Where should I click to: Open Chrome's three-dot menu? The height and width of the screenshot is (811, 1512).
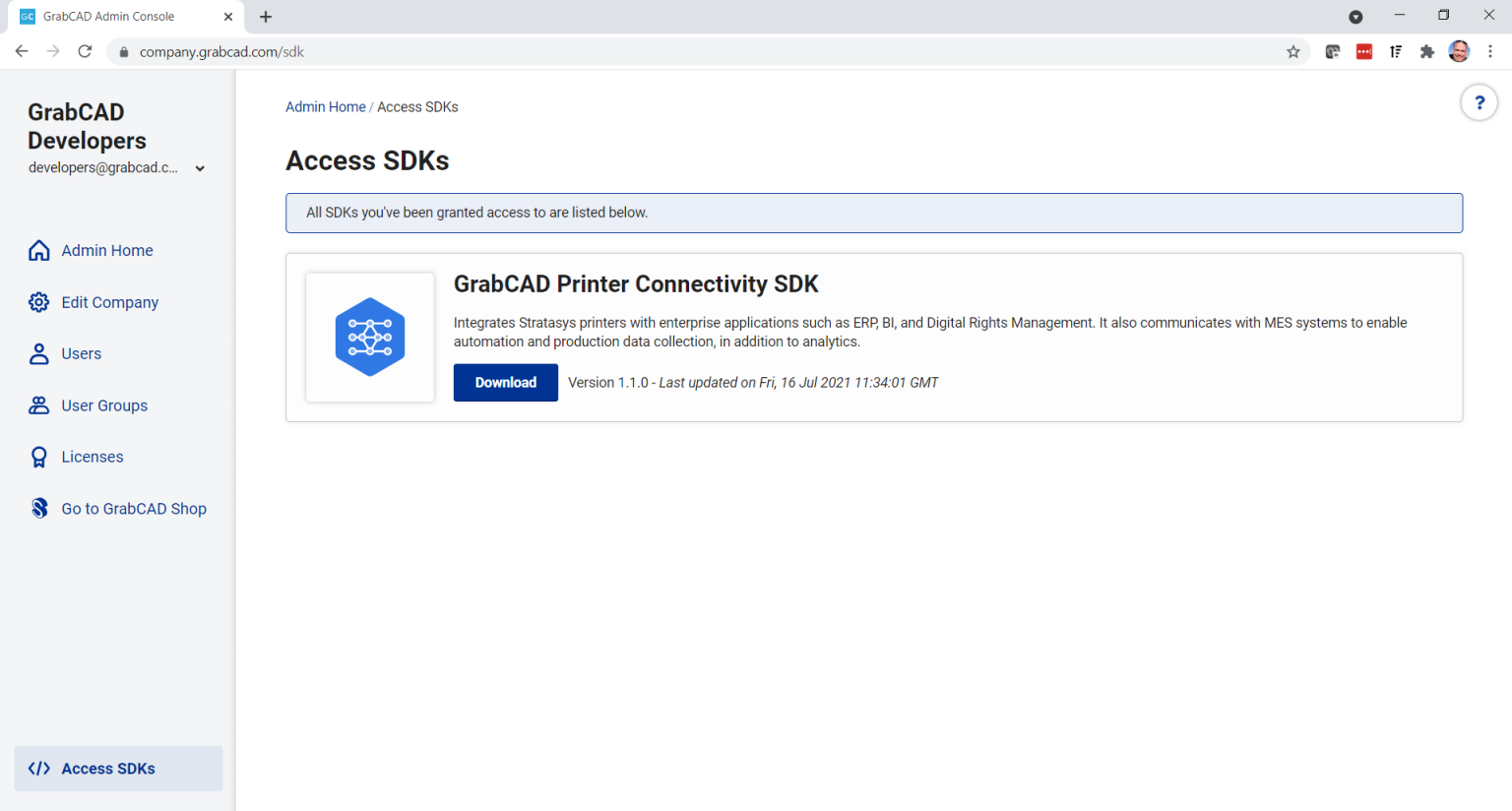pyautogui.click(x=1491, y=51)
